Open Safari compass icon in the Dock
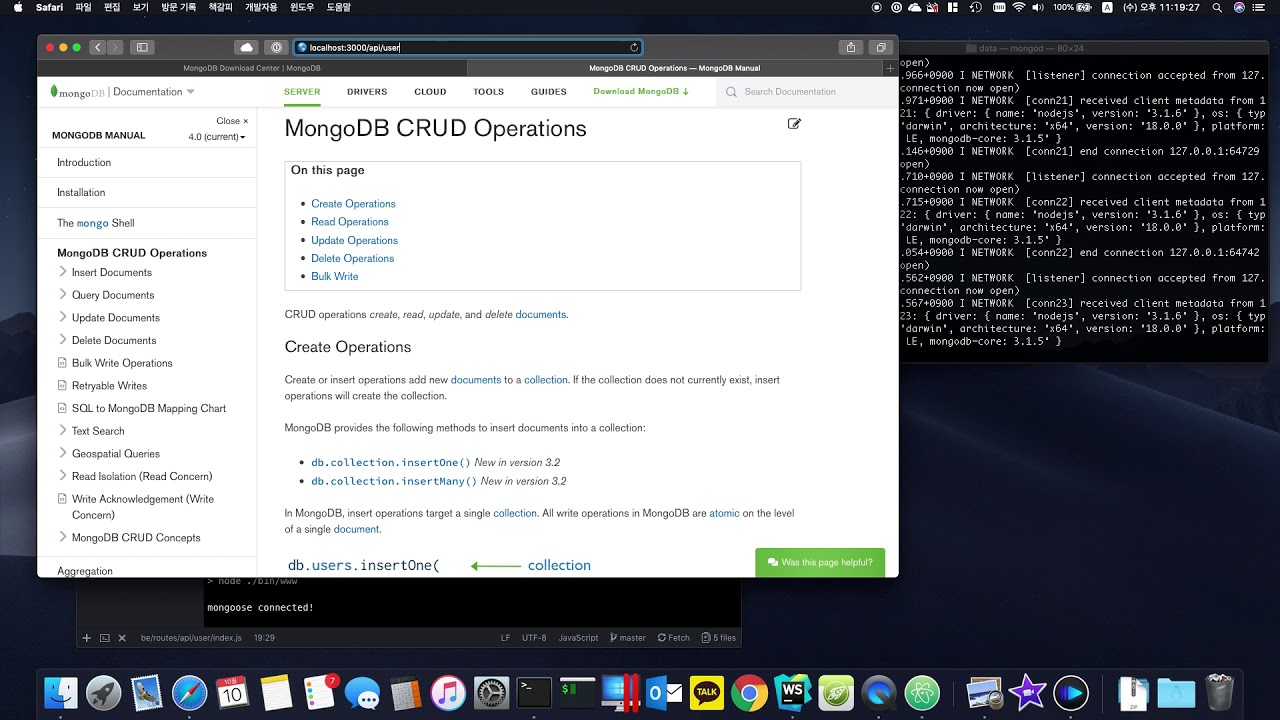The width and height of the screenshot is (1280, 720). (189, 692)
